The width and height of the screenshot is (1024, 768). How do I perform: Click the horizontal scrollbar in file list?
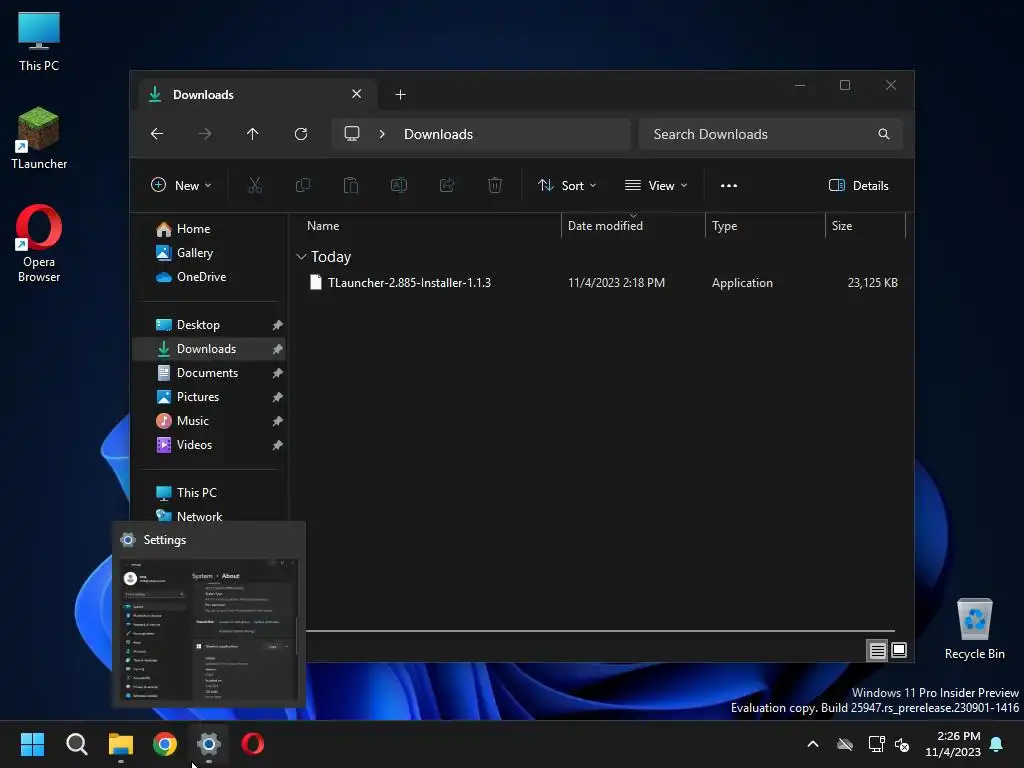coord(601,631)
